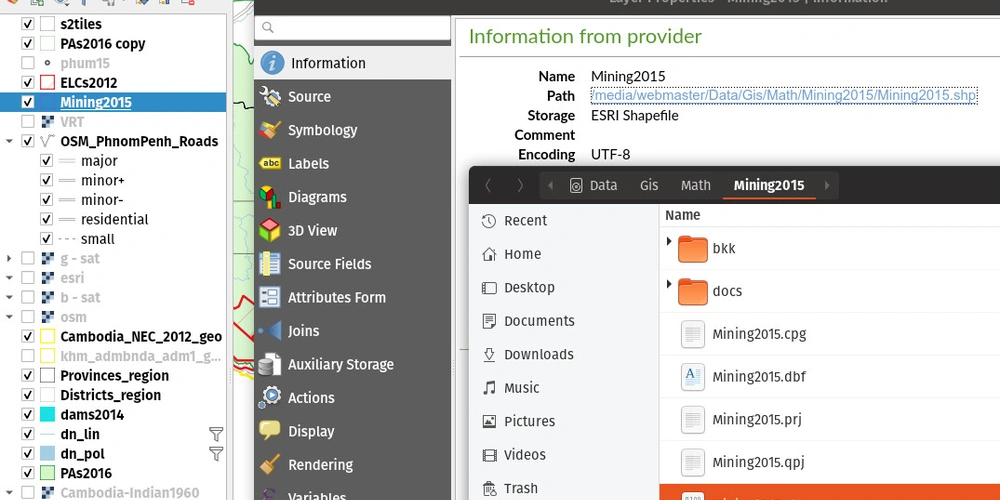Image resolution: width=1000 pixels, height=500 pixels.
Task: Click path bar left scroll arrow
Action: coord(550,186)
